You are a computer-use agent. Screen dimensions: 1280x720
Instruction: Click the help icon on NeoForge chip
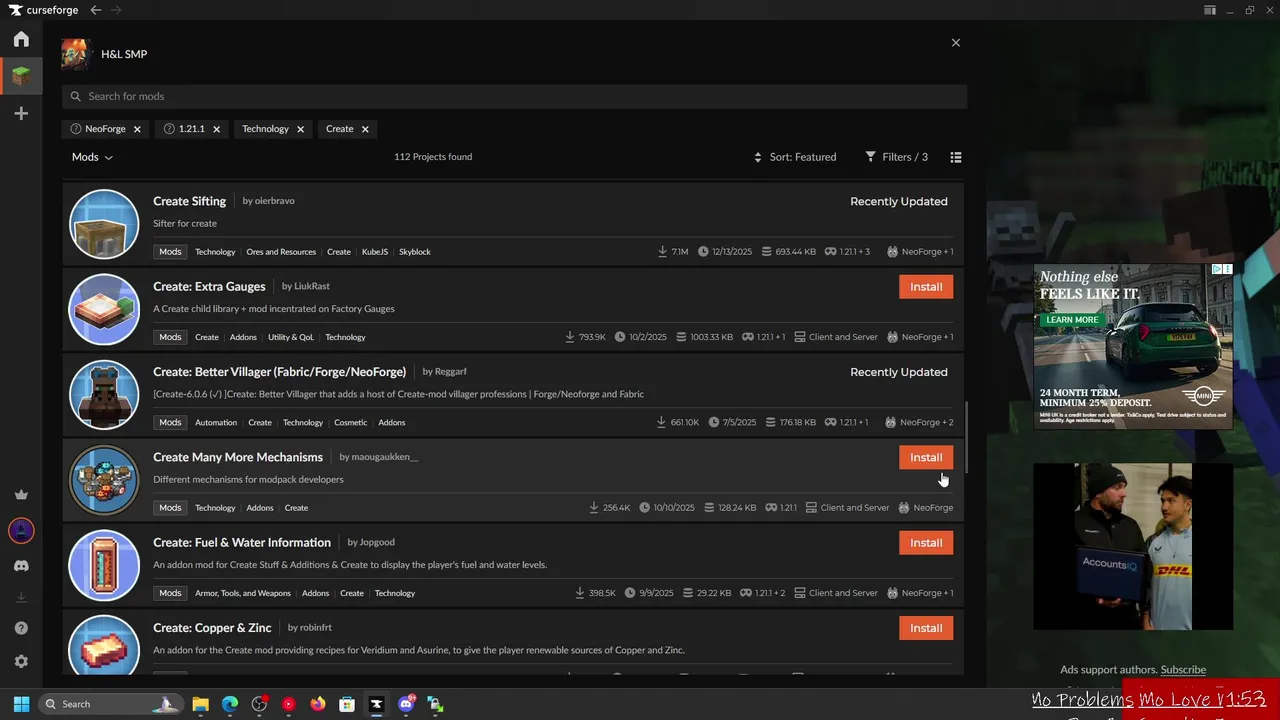76,129
